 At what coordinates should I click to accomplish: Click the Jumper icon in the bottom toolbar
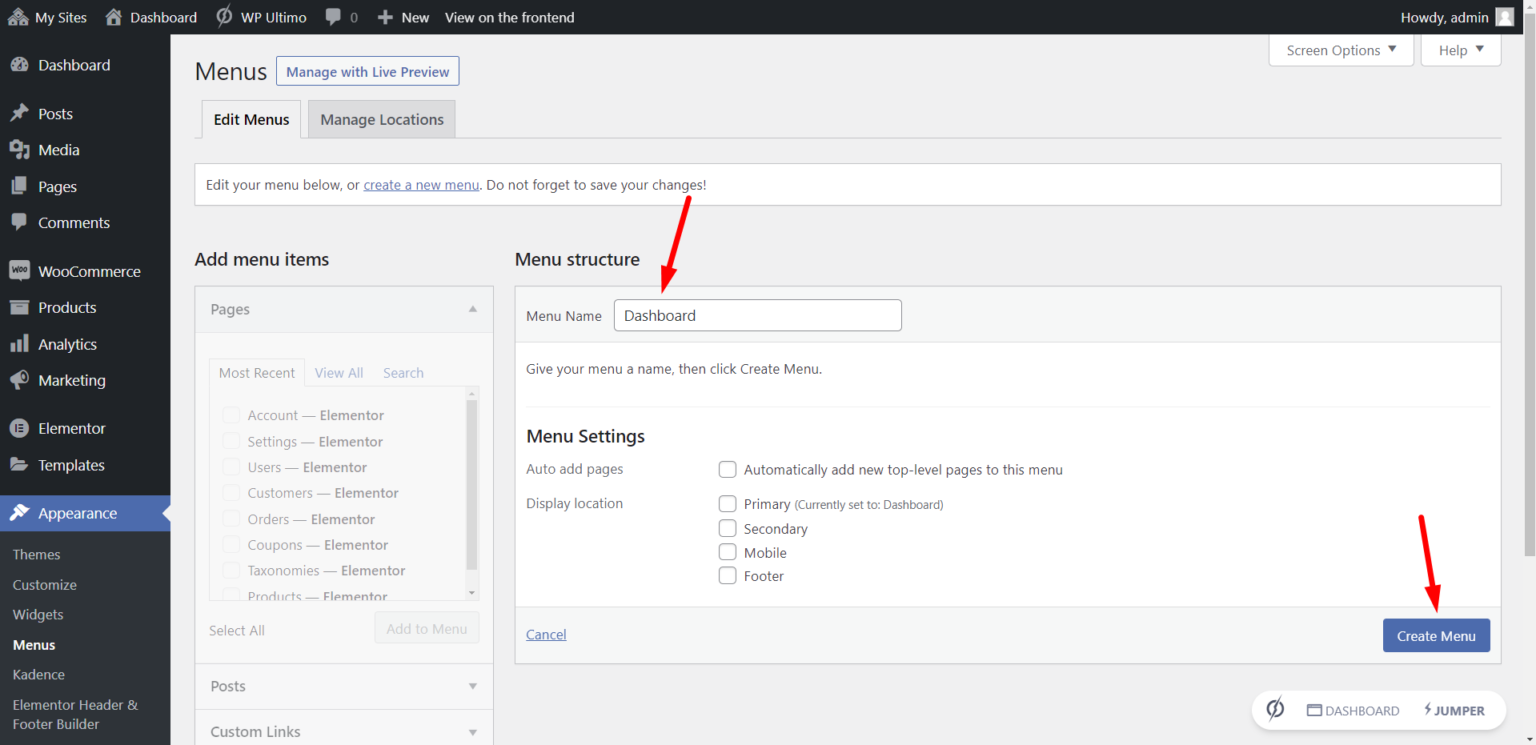pyautogui.click(x=1427, y=710)
